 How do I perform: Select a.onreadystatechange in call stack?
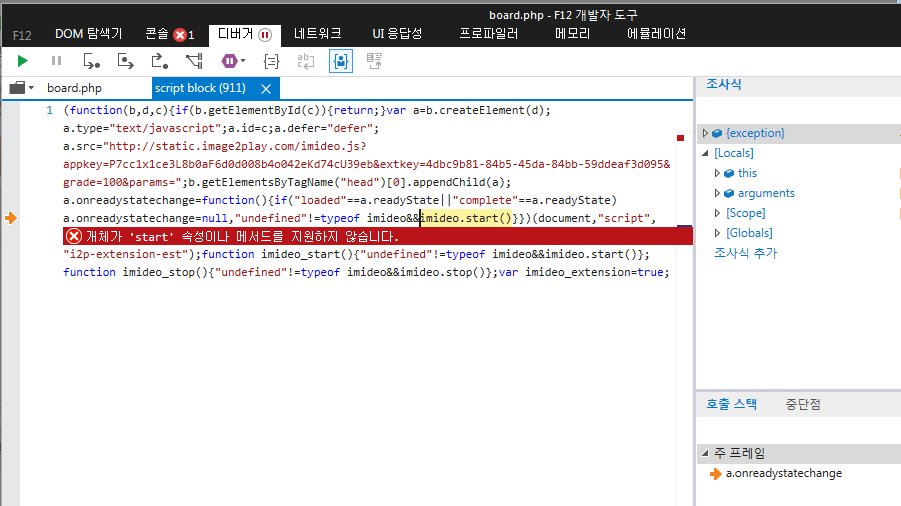click(783, 473)
